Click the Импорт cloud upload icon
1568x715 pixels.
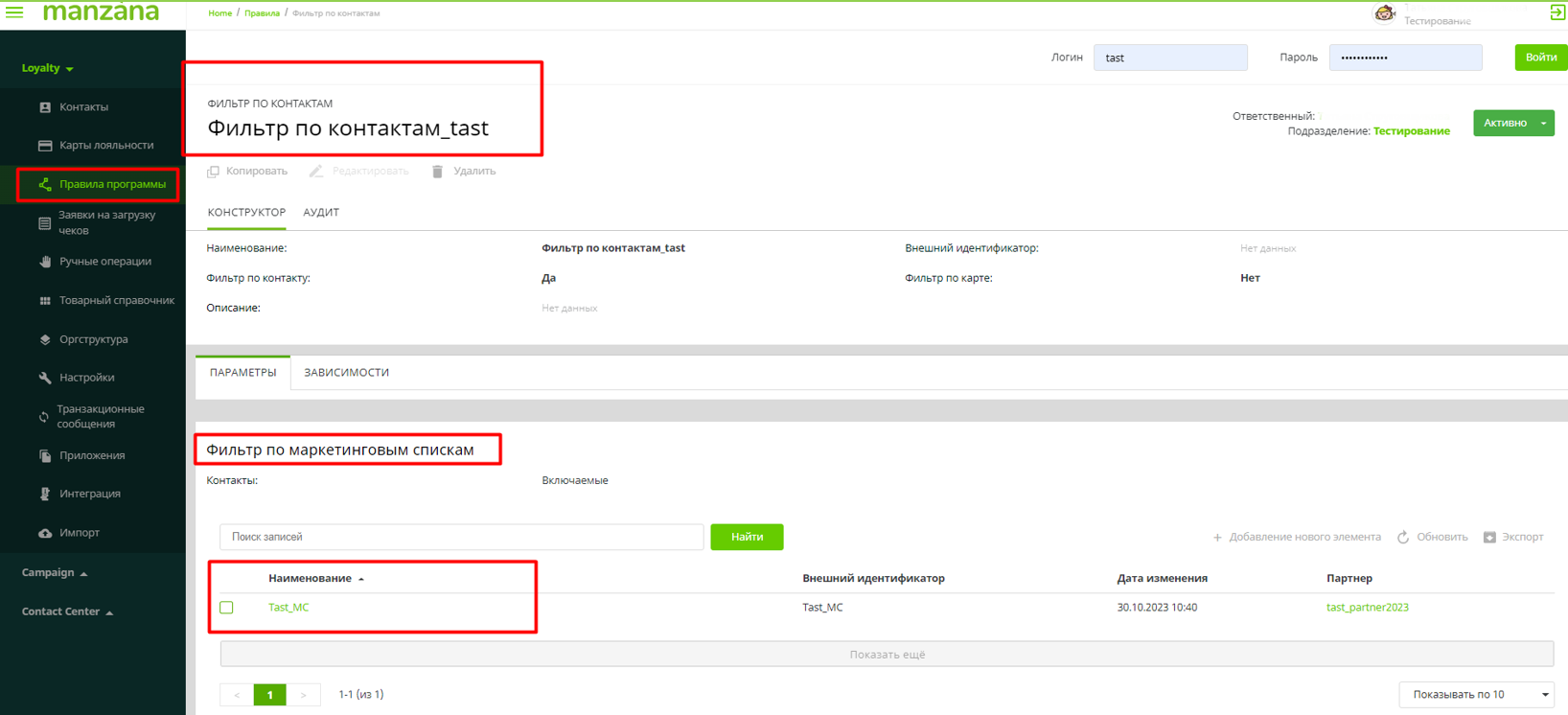click(45, 533)
